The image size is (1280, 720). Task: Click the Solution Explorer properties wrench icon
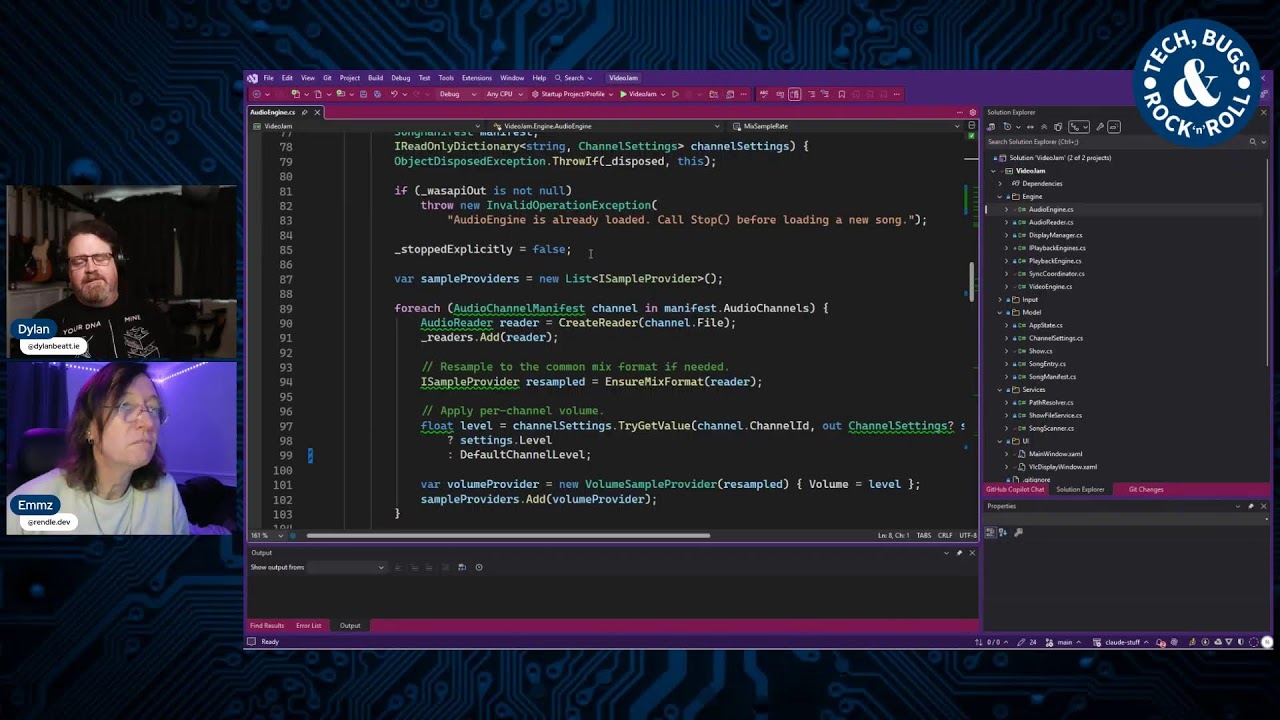[1100, 127]
